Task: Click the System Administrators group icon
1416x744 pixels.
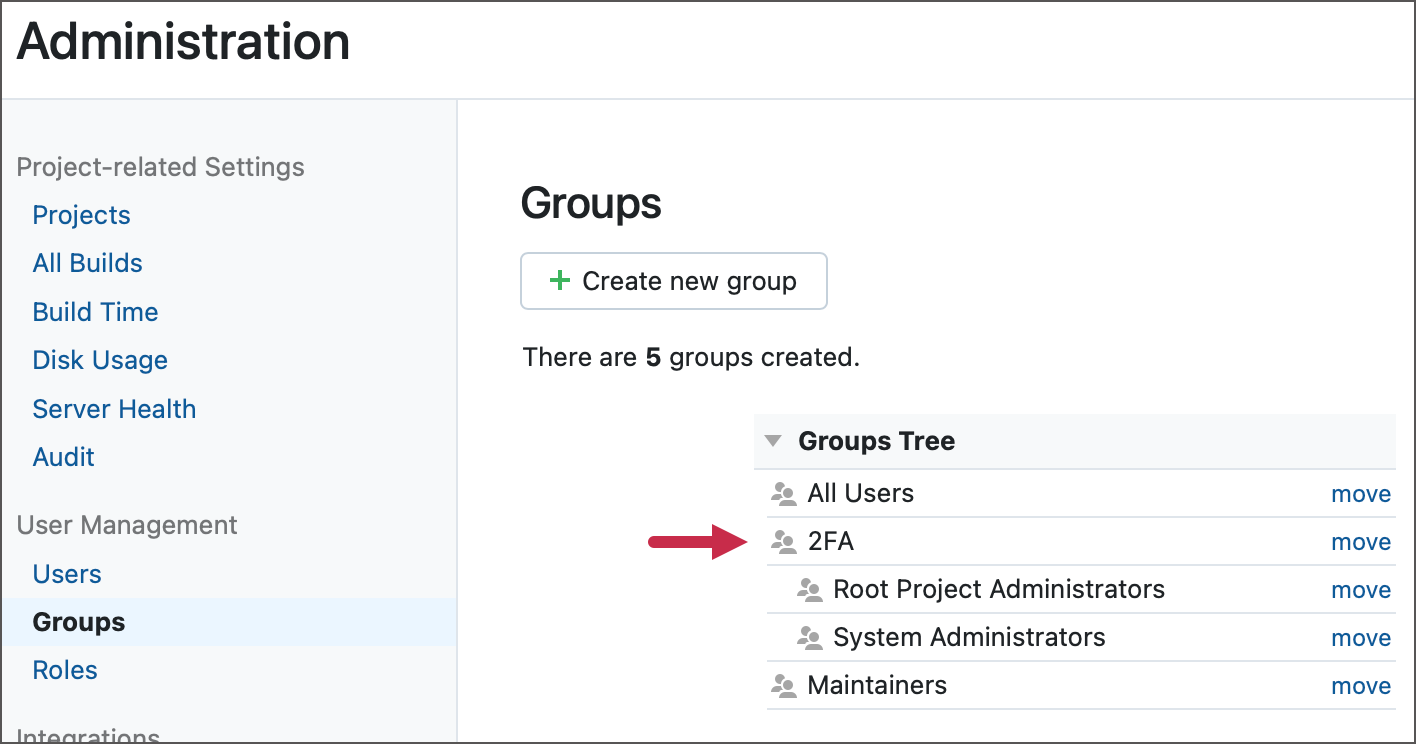Action: [809, 638]
